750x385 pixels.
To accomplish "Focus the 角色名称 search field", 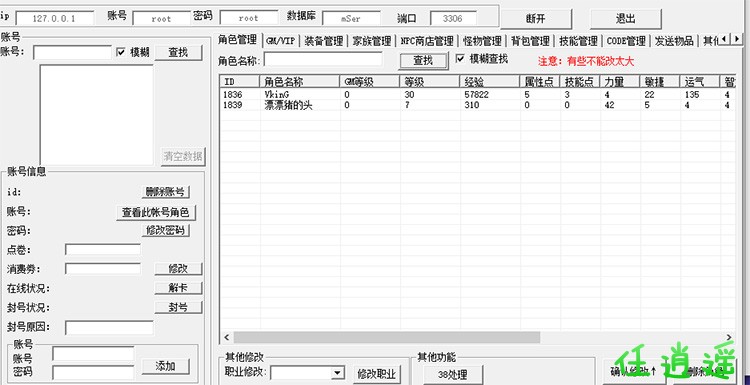I will [x=323, y=59].
